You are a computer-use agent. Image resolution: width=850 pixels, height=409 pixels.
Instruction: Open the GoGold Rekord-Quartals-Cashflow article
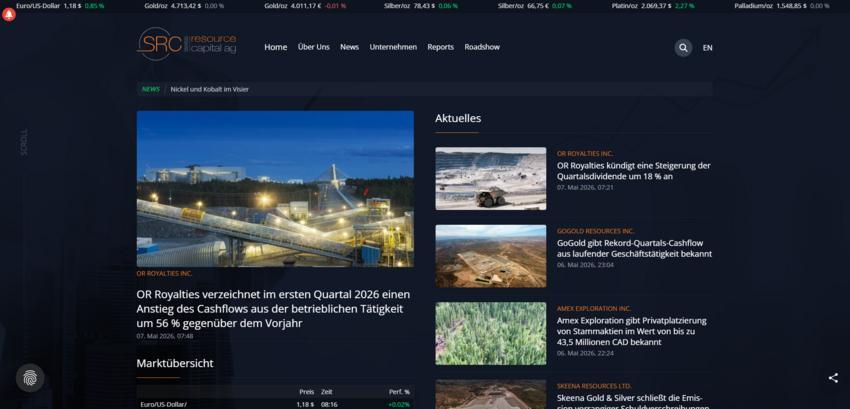(634, 248)
